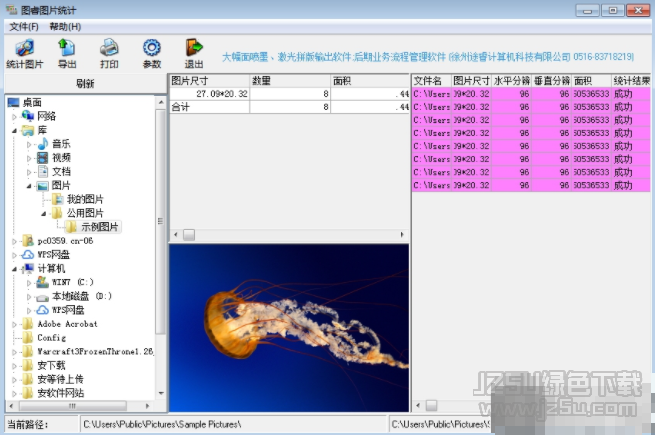Select the 音乐 music icon
This screenshot has width=655, height=435.
(x=43, y=144)
